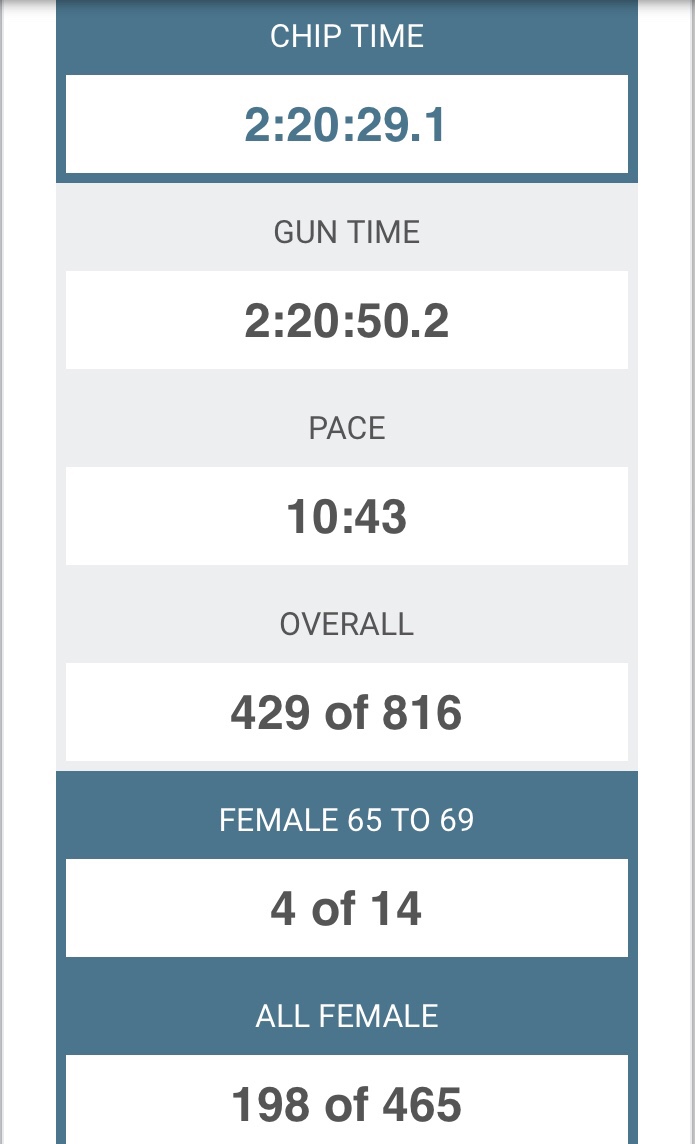The image size is (695, 1144).
Task: Select the 4 of 14 age group result
Action: click(346, 910)
